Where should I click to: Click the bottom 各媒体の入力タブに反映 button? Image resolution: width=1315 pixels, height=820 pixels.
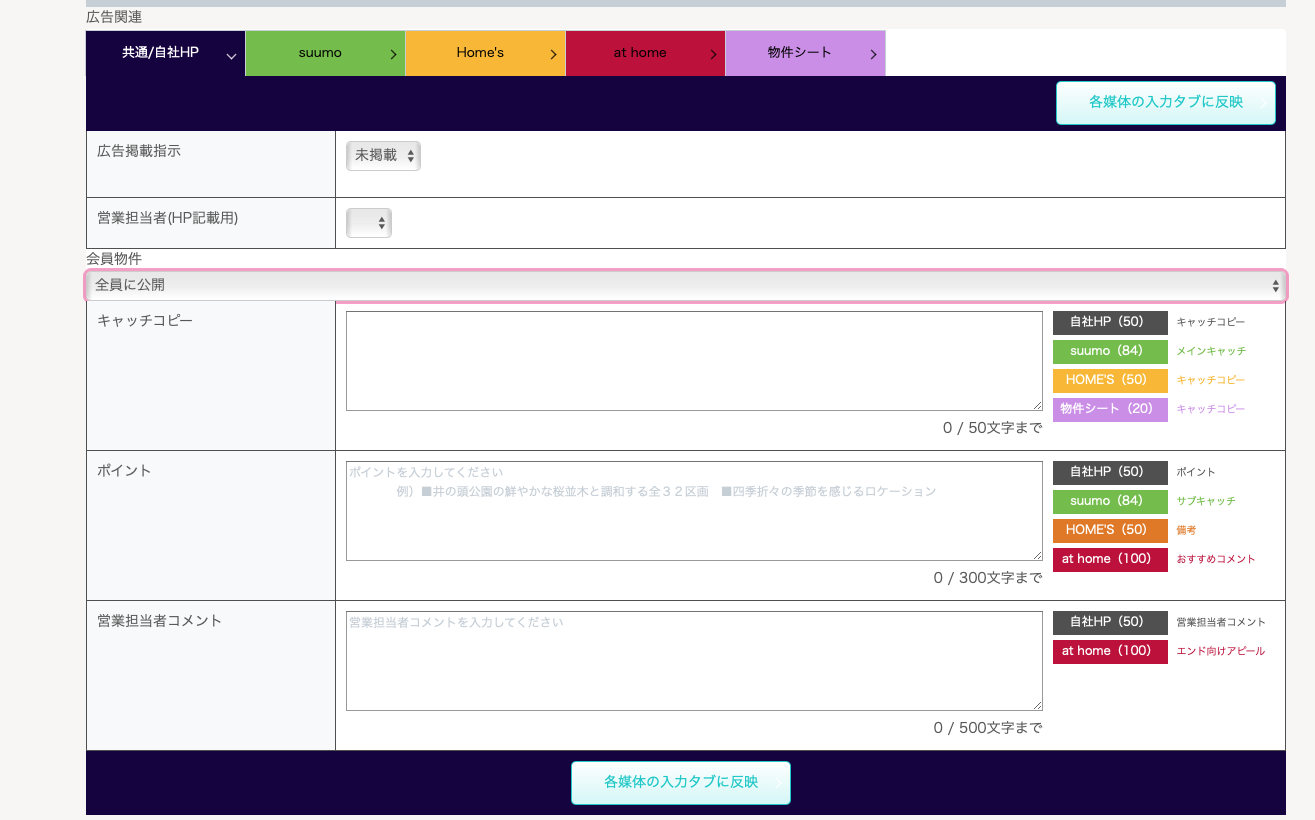680,782
